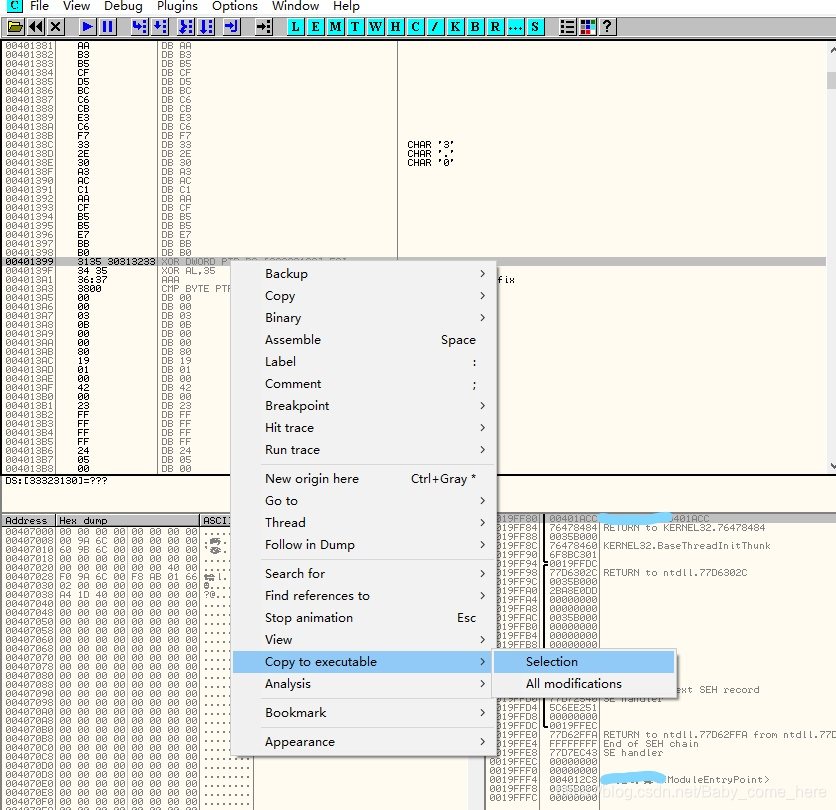This screenshot has width=836, height=810.
Task: Select New origin here
Action: coord(364,479)
